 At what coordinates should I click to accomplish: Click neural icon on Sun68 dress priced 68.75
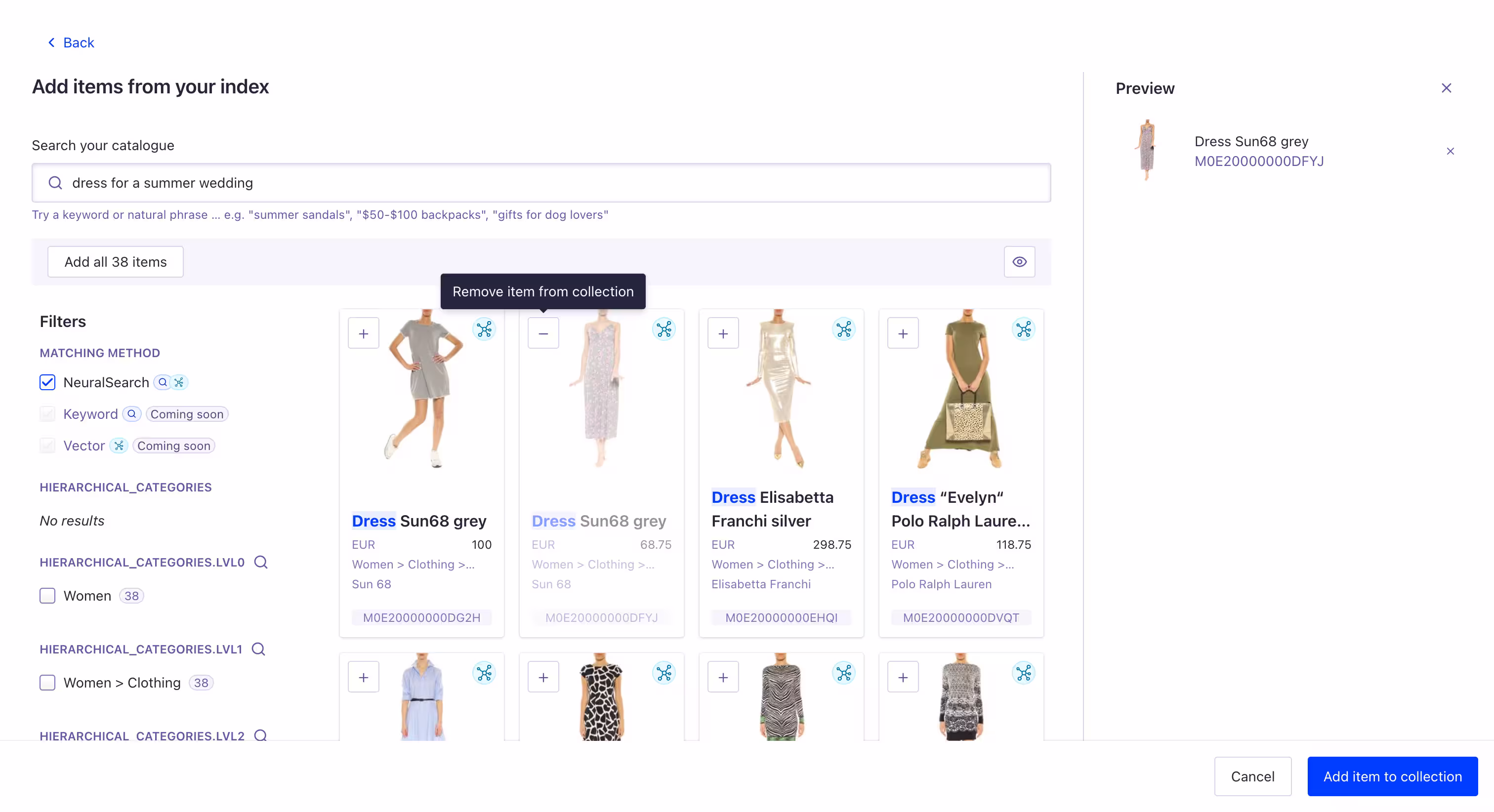coord(664,329)
